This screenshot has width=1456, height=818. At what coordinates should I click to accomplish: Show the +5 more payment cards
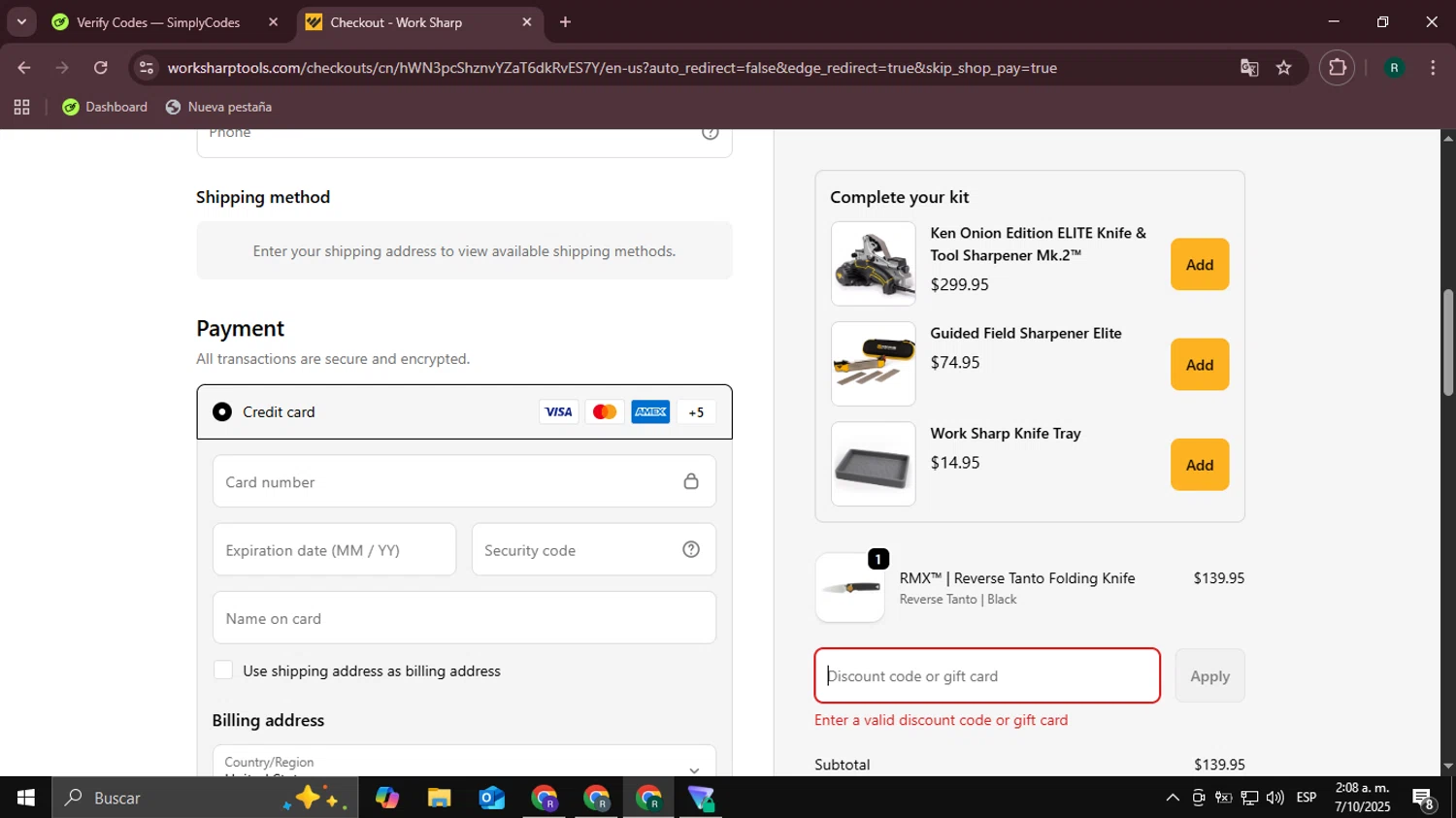click(696, 411)
